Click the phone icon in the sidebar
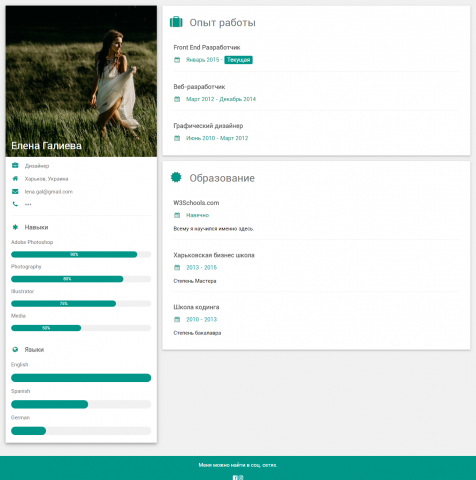476x480 pixels. pos(15,204)
